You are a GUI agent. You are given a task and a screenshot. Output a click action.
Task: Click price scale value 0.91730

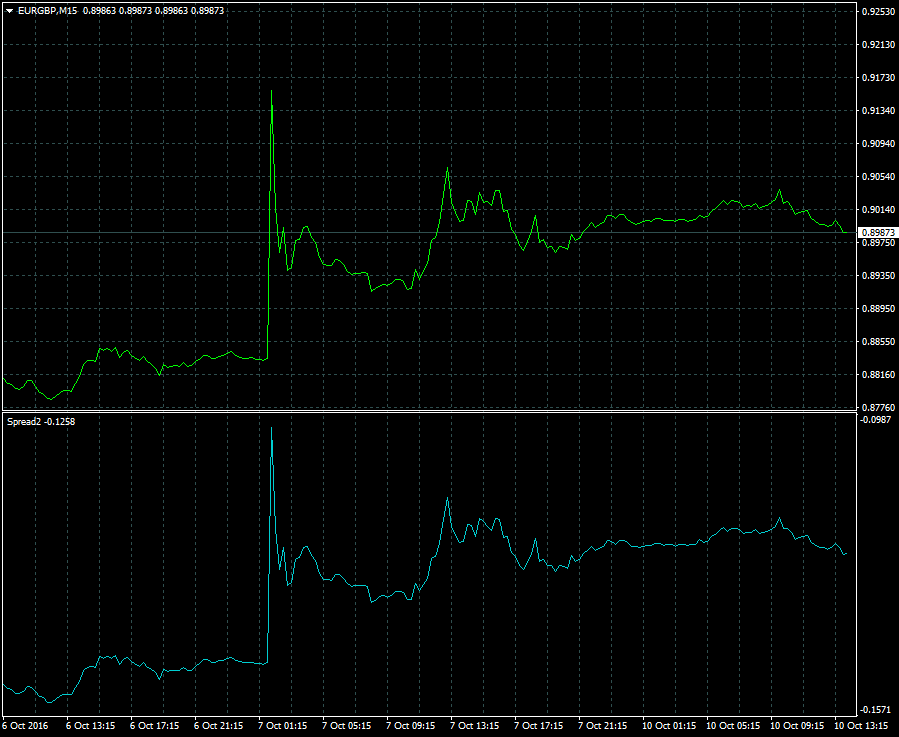pyautogui.click(x=878, y=78)
